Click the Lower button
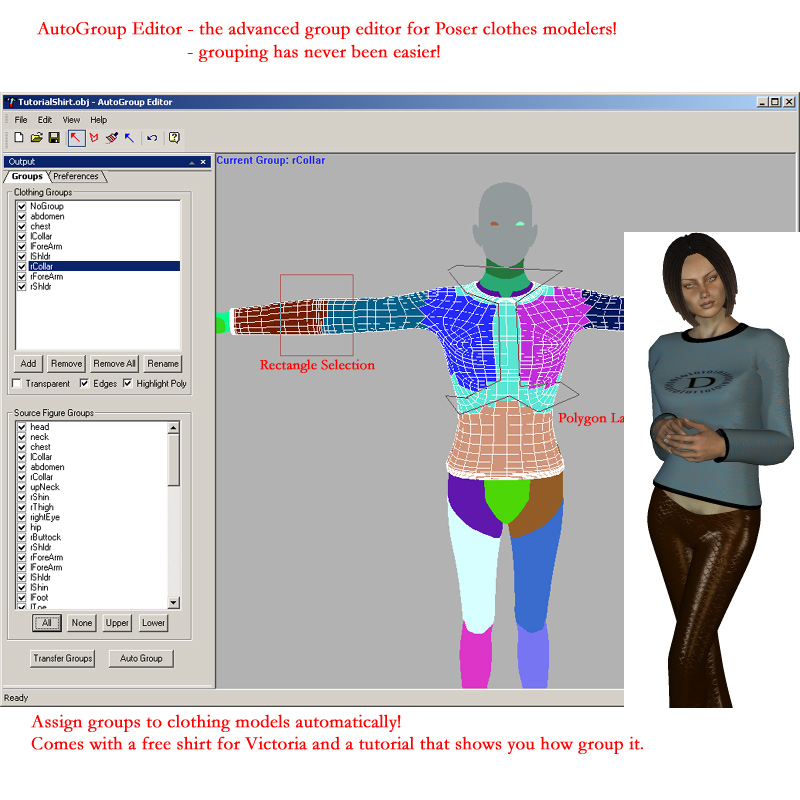800x800 pixels. pos(153,623)
